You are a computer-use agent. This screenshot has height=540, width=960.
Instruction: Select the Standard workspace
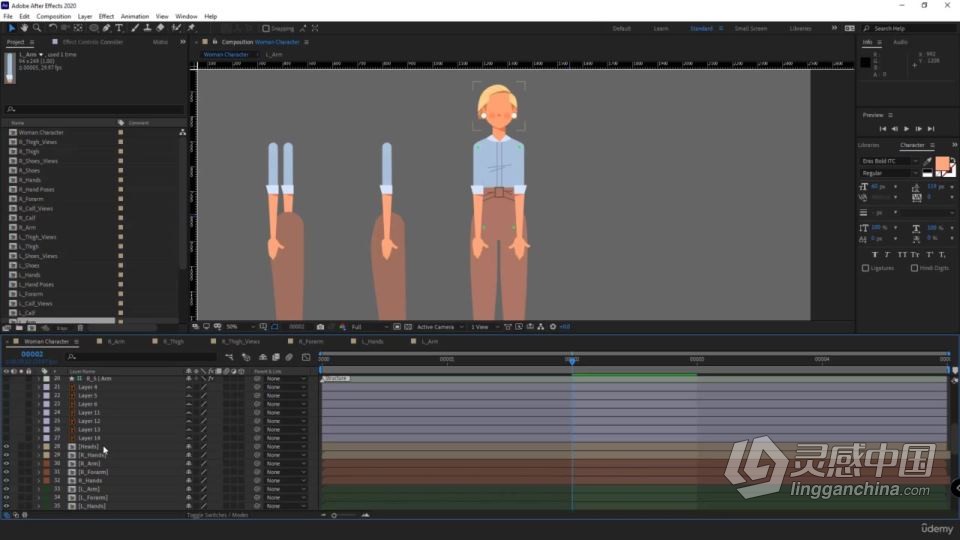[x=701, y=29]
